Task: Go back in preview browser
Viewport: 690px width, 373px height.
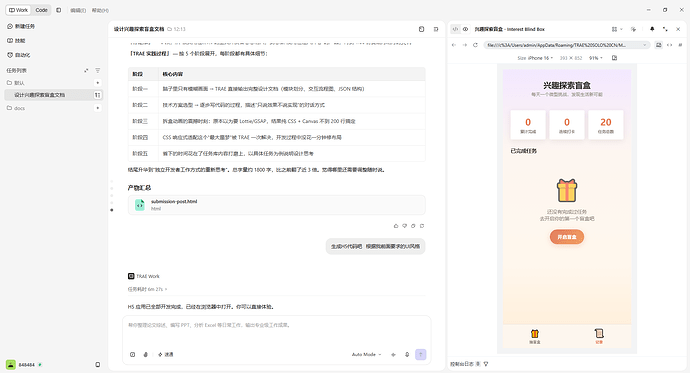Action: tap(454, 45)
